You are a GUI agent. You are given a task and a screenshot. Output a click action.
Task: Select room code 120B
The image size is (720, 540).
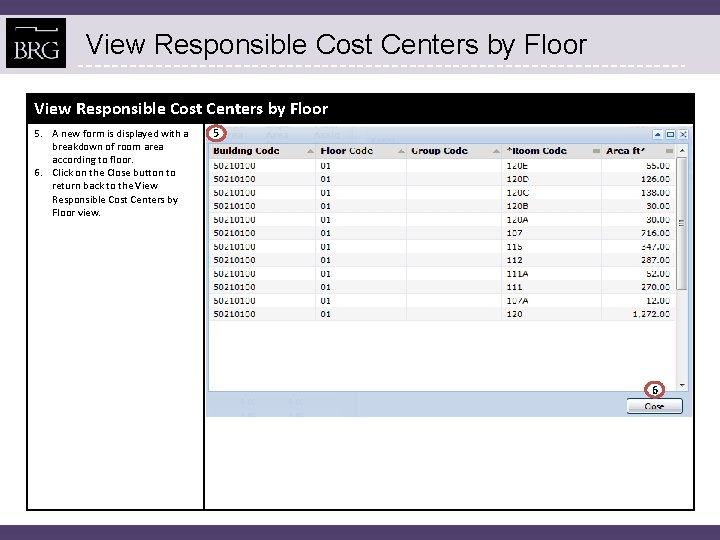tap(518, 206)
